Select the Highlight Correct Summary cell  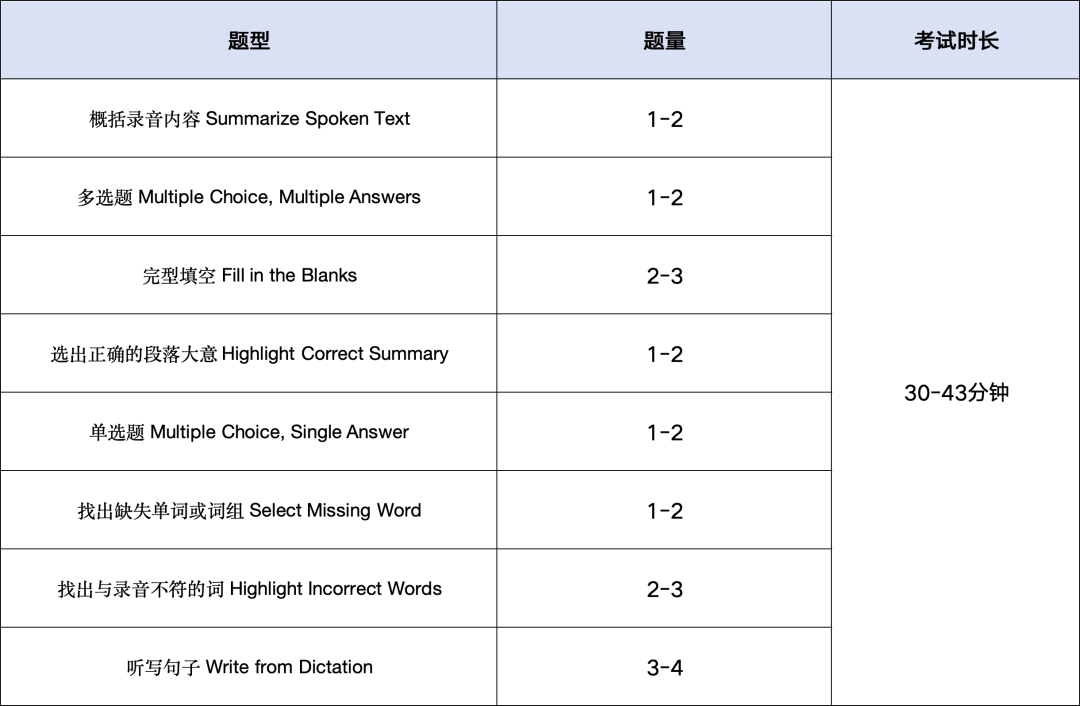[249, 353]
